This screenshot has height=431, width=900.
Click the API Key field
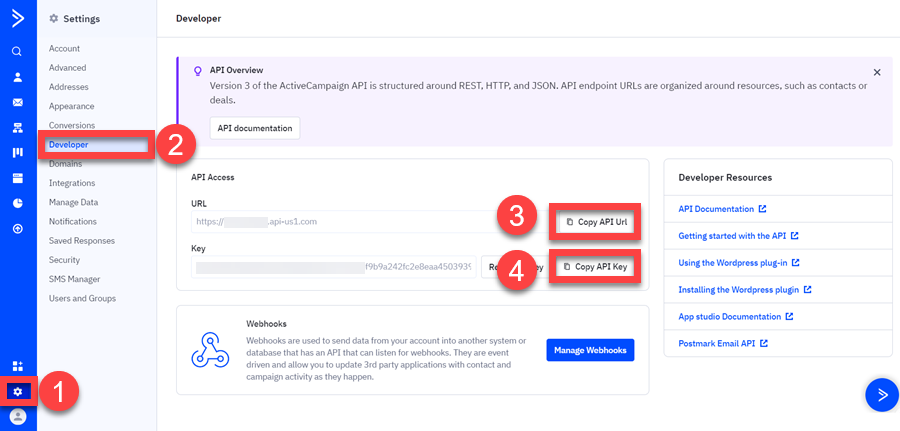333,267
